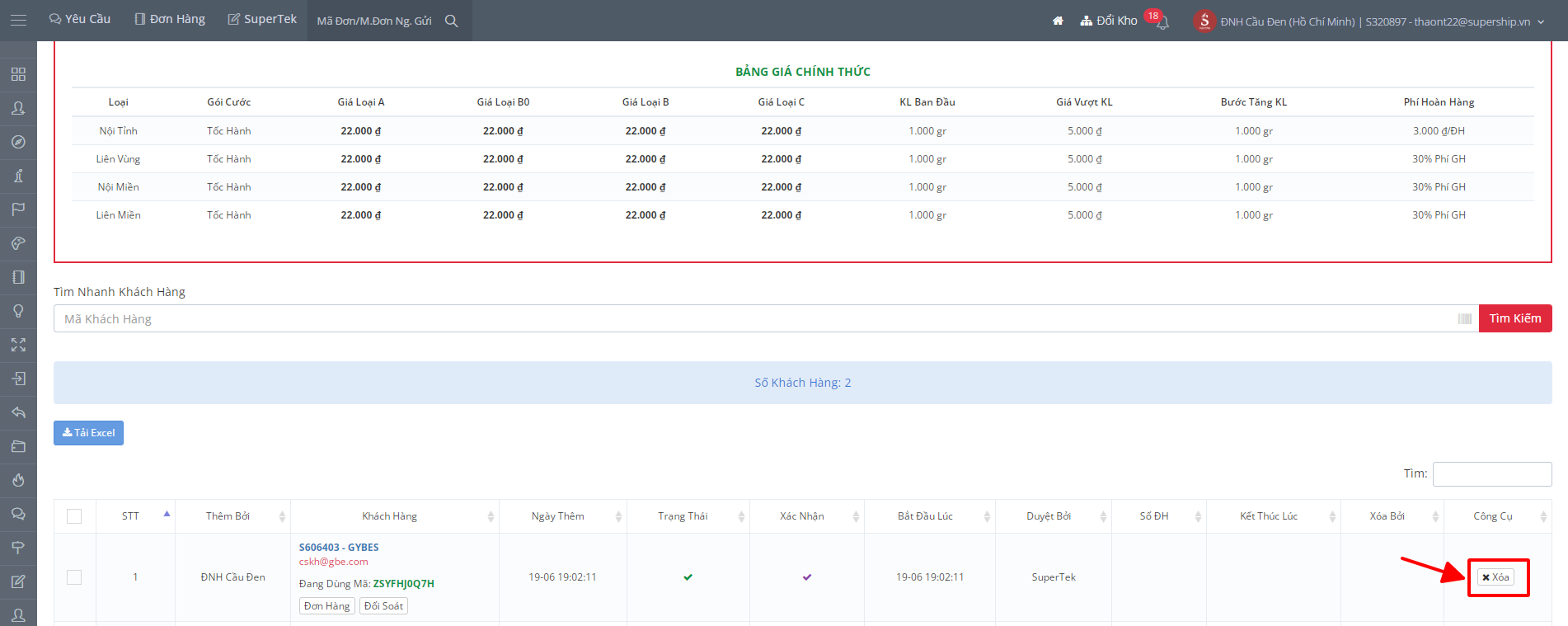Click the flame icon in sidebar
The height and width of the screenshot is (626, 1568).
pos(18,480)
